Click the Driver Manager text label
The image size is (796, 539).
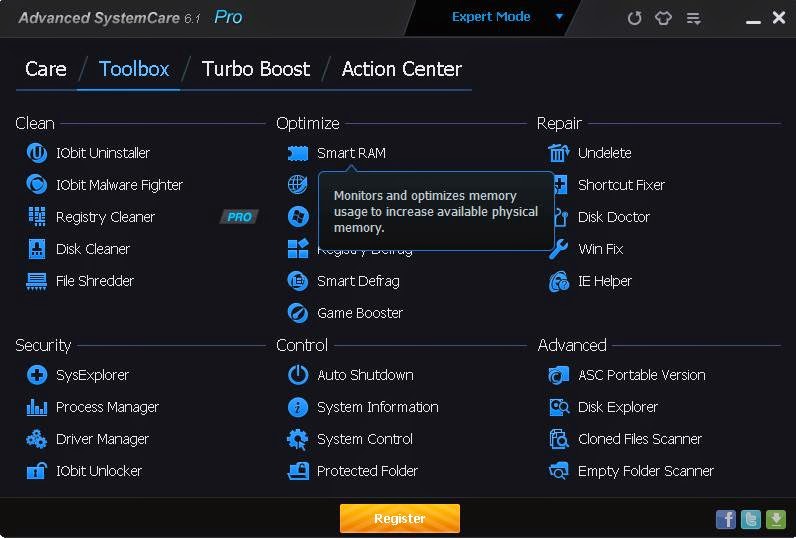point(102,439)
